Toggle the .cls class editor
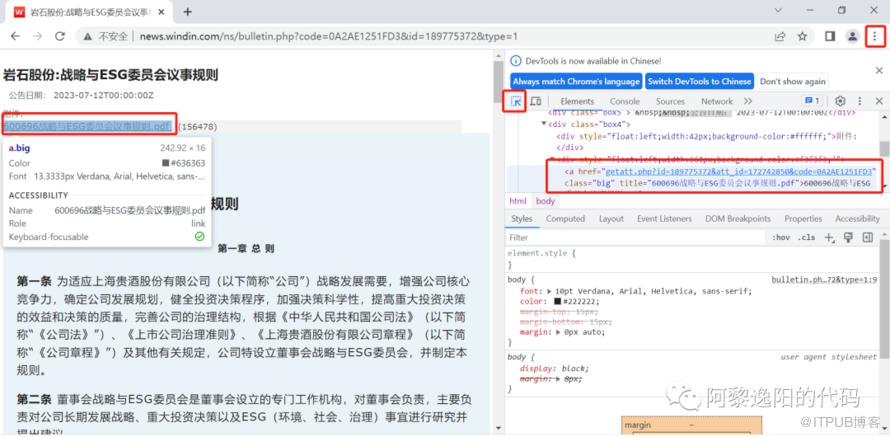Viewport: 890px width, 437px height. 807,238
